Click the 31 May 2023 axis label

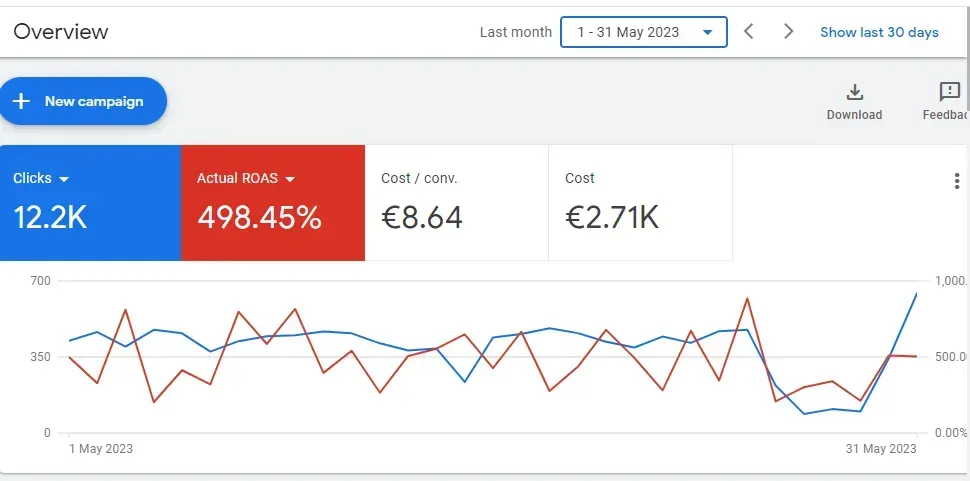(880, 448)
